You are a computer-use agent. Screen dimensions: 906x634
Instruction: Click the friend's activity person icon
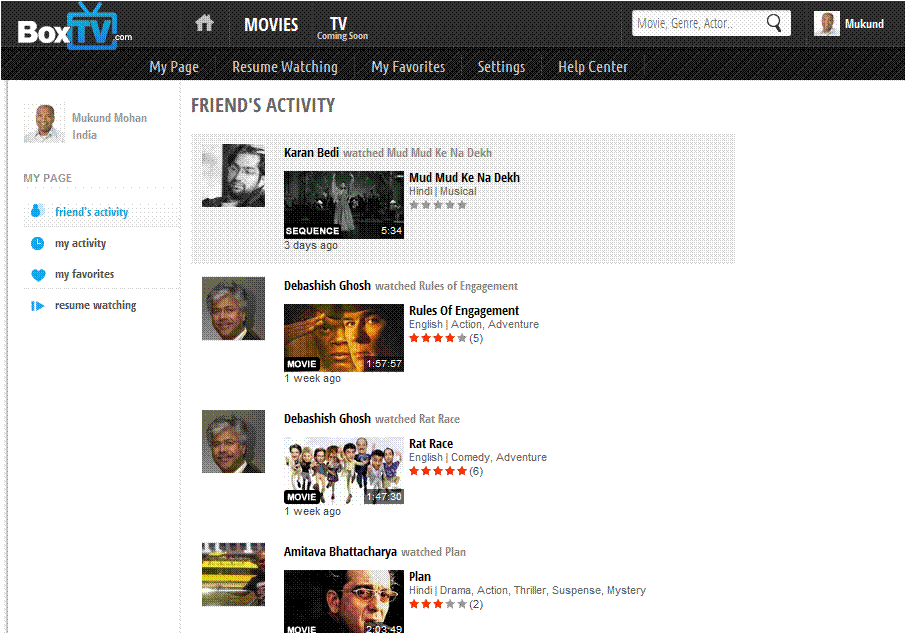click(x=37, y=212)
